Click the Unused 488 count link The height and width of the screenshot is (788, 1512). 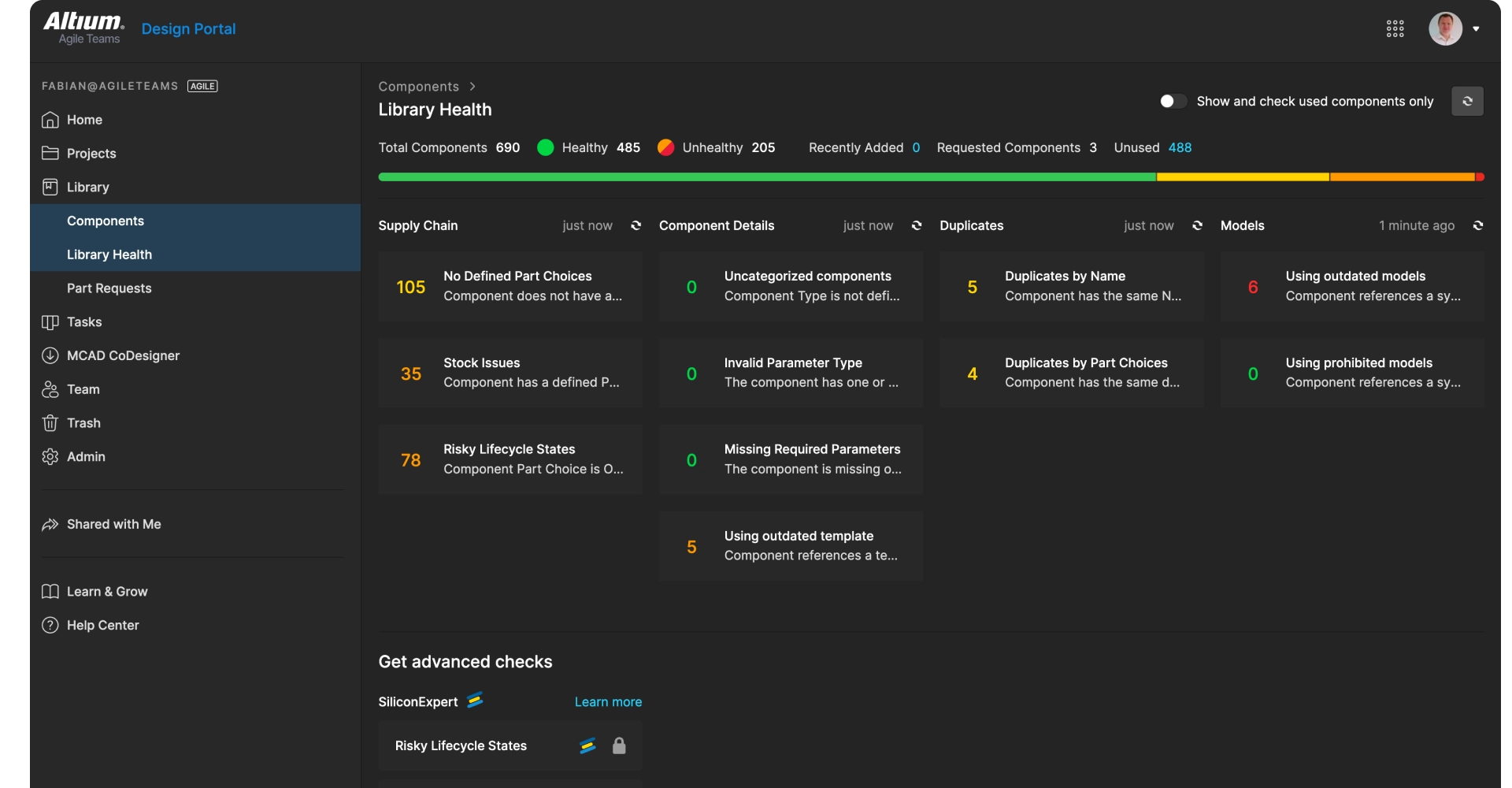1180,147
